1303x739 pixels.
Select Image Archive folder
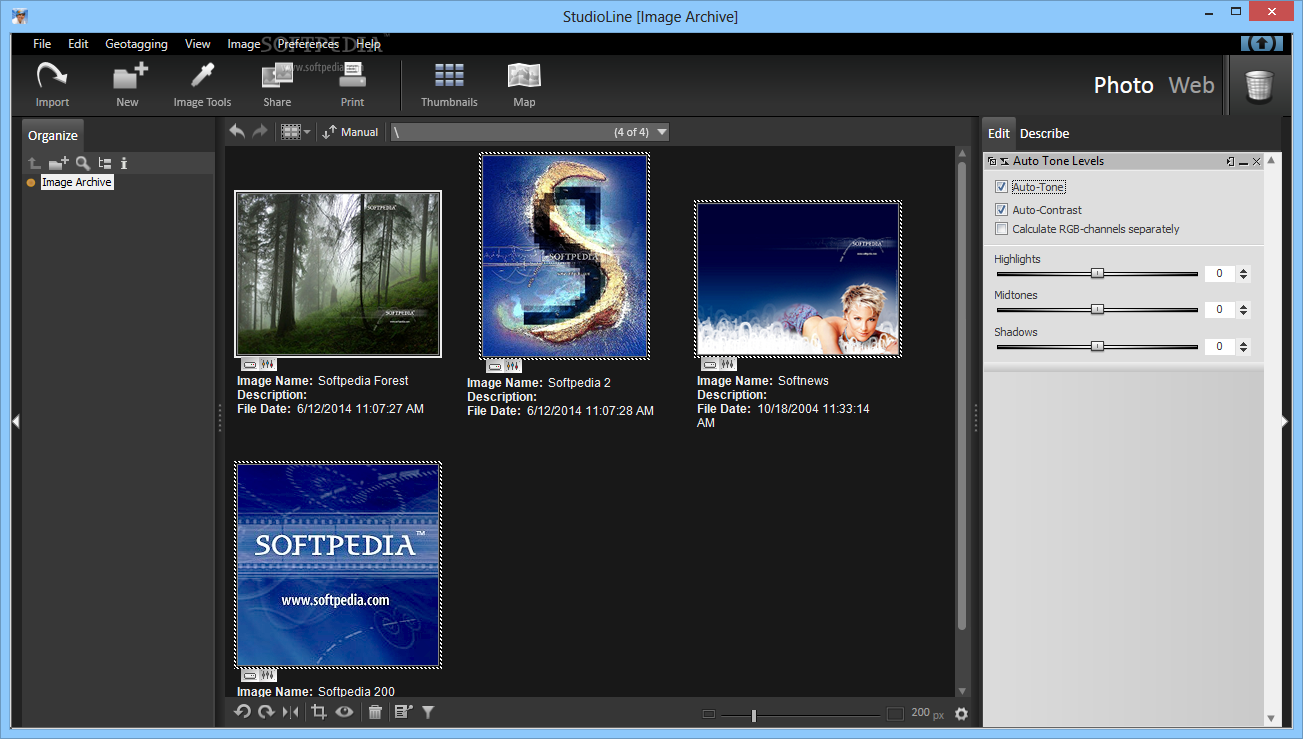[77, 182]
